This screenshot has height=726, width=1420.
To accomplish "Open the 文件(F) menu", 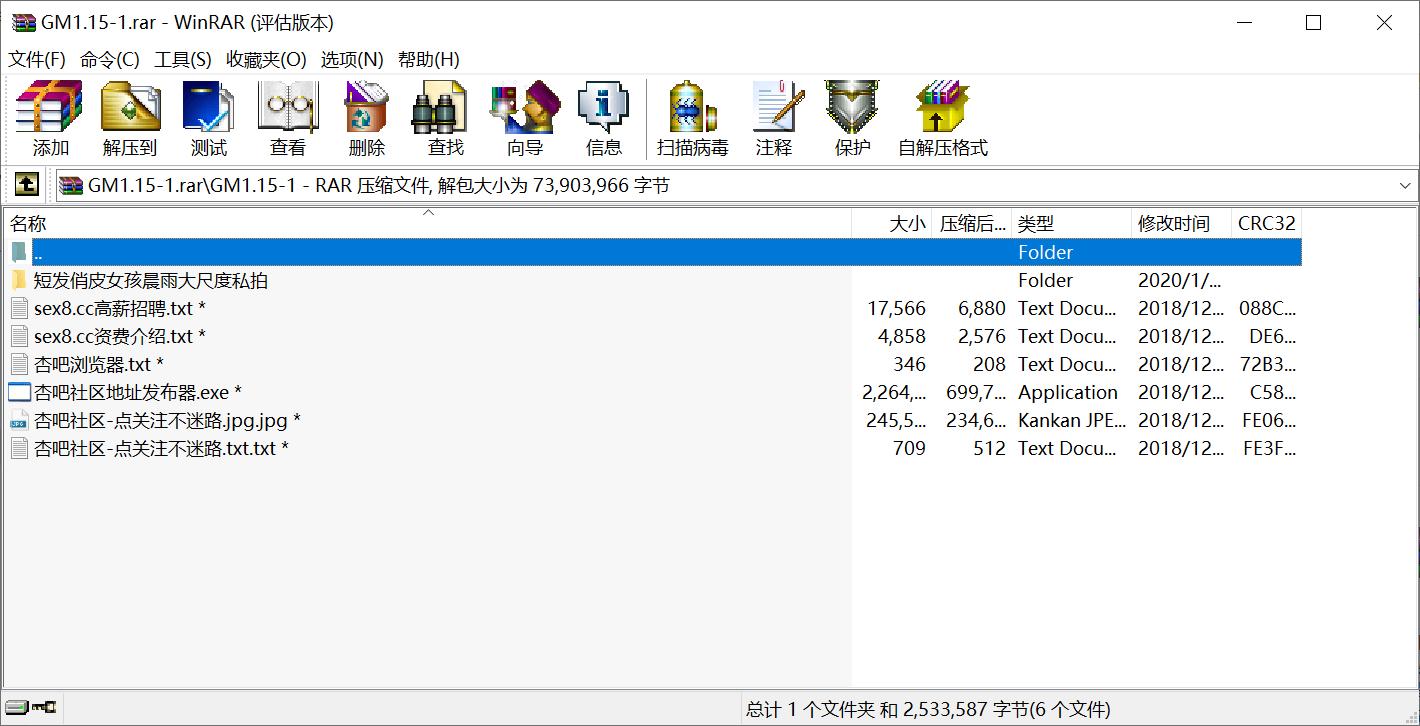I will coord(37,59).
